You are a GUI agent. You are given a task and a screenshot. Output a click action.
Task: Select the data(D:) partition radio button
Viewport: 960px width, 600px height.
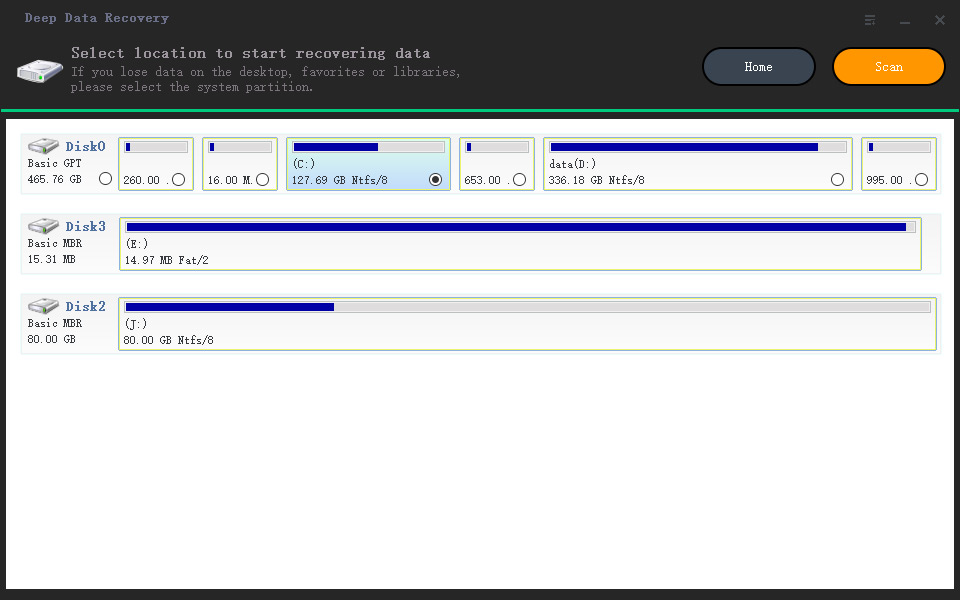coord(837,179)
